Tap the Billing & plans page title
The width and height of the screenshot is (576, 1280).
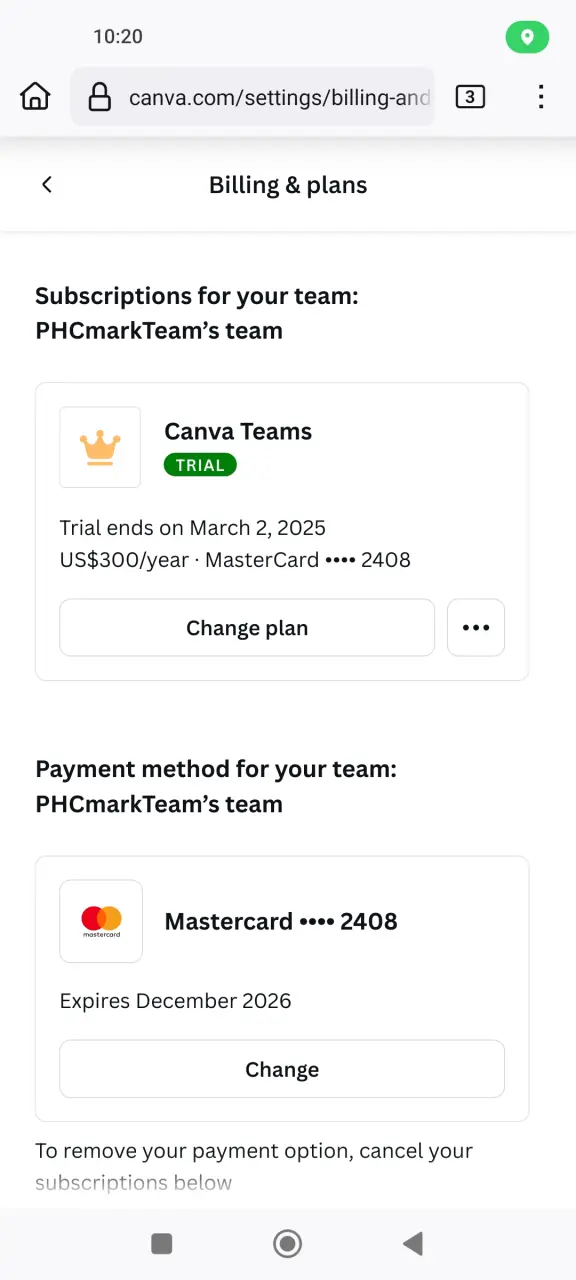click(x=288, y=185)
